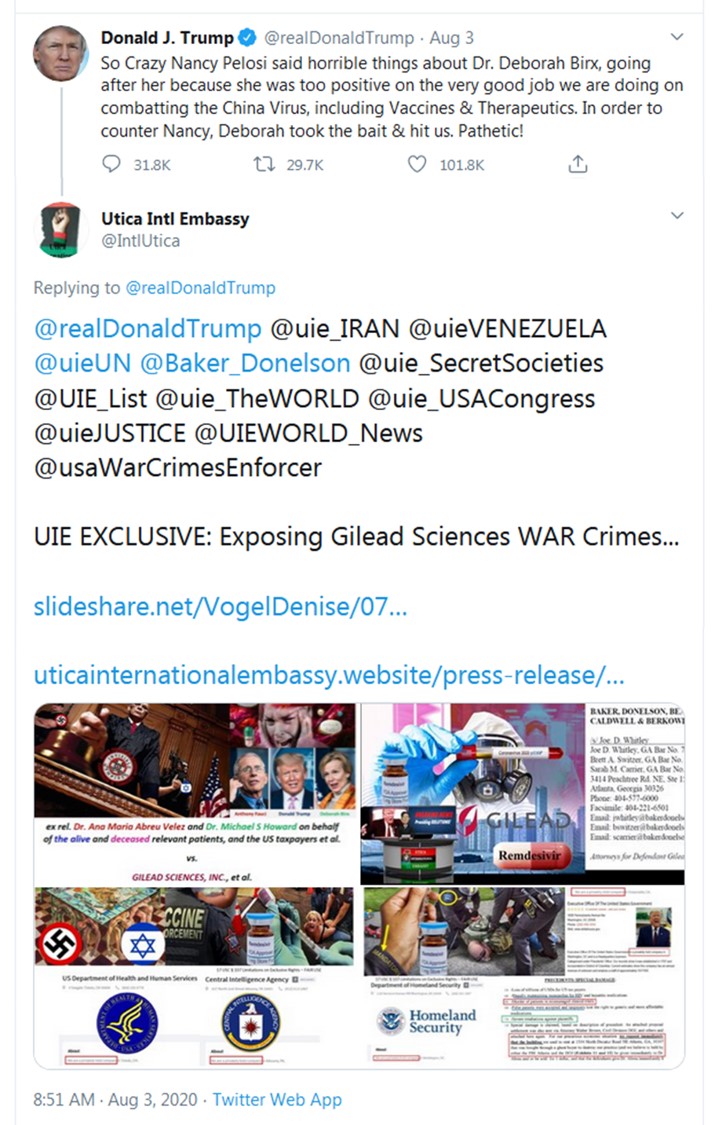The width and height of the screenshot is (715, 1125).
Task: Click @realDonaldTrump in the Replying to line
Action: pyautogui.click(x=200, y=288)
